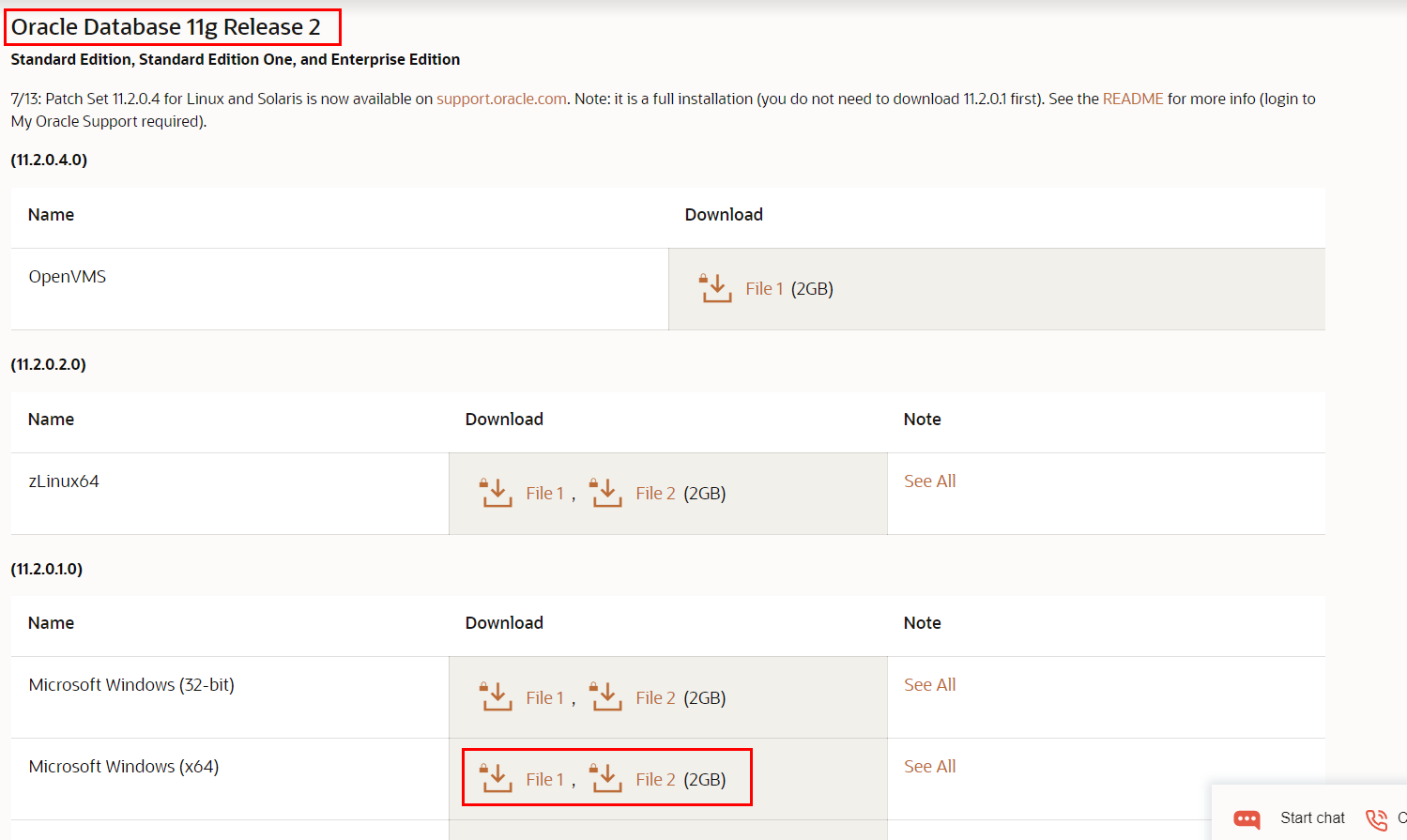Click Windows (32-bit) File 2 download icon
1407x840 pixels.
(605, 697)
